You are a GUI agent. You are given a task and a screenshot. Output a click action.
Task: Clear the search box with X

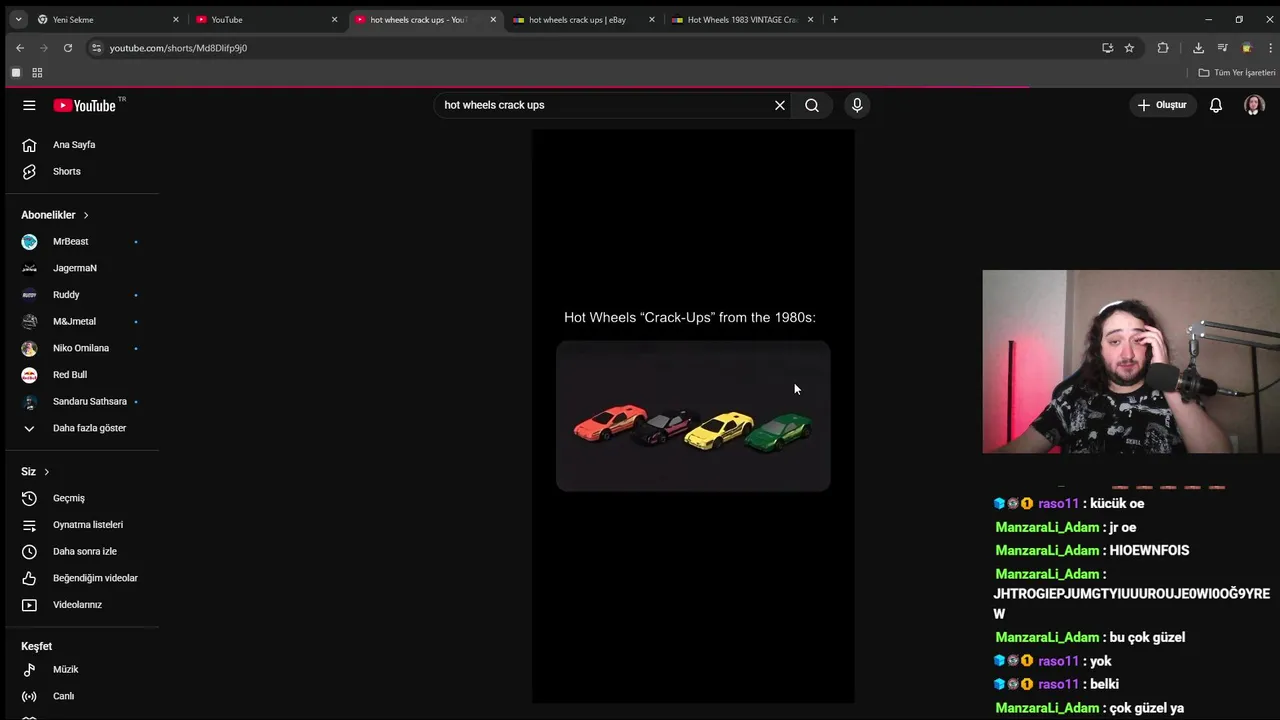(x=780, y=105)
